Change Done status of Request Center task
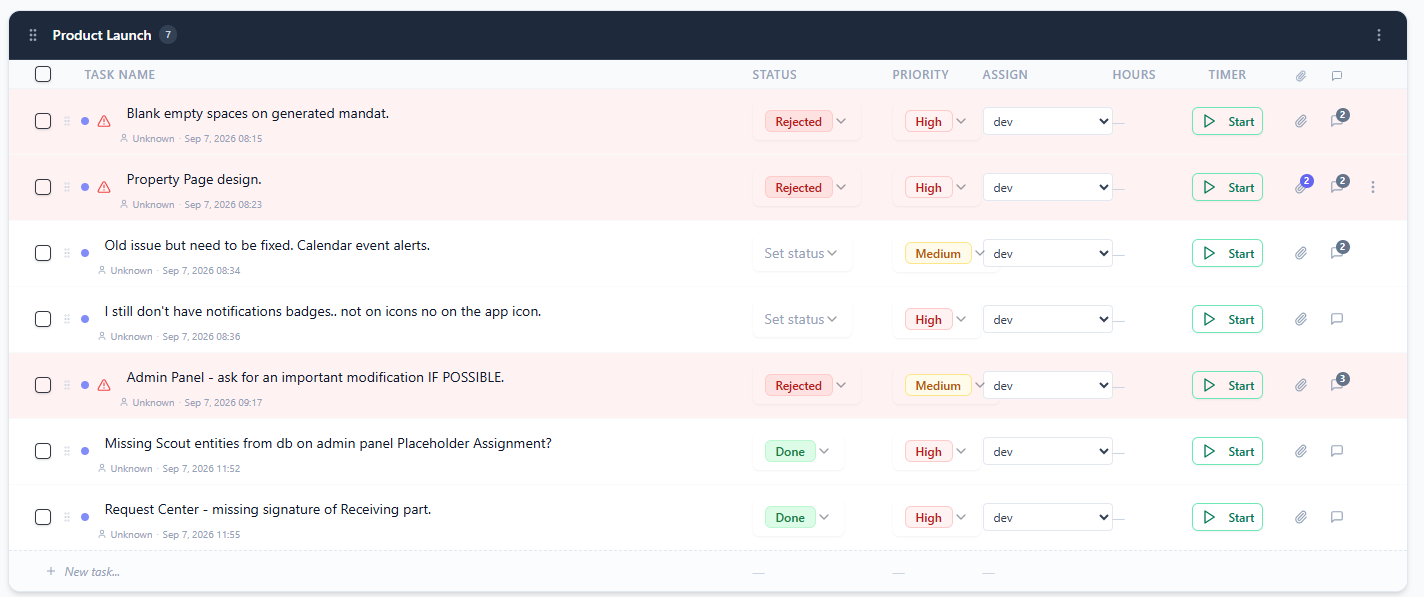This screenshot has width=1424, height=597. [x=798, y=517]
